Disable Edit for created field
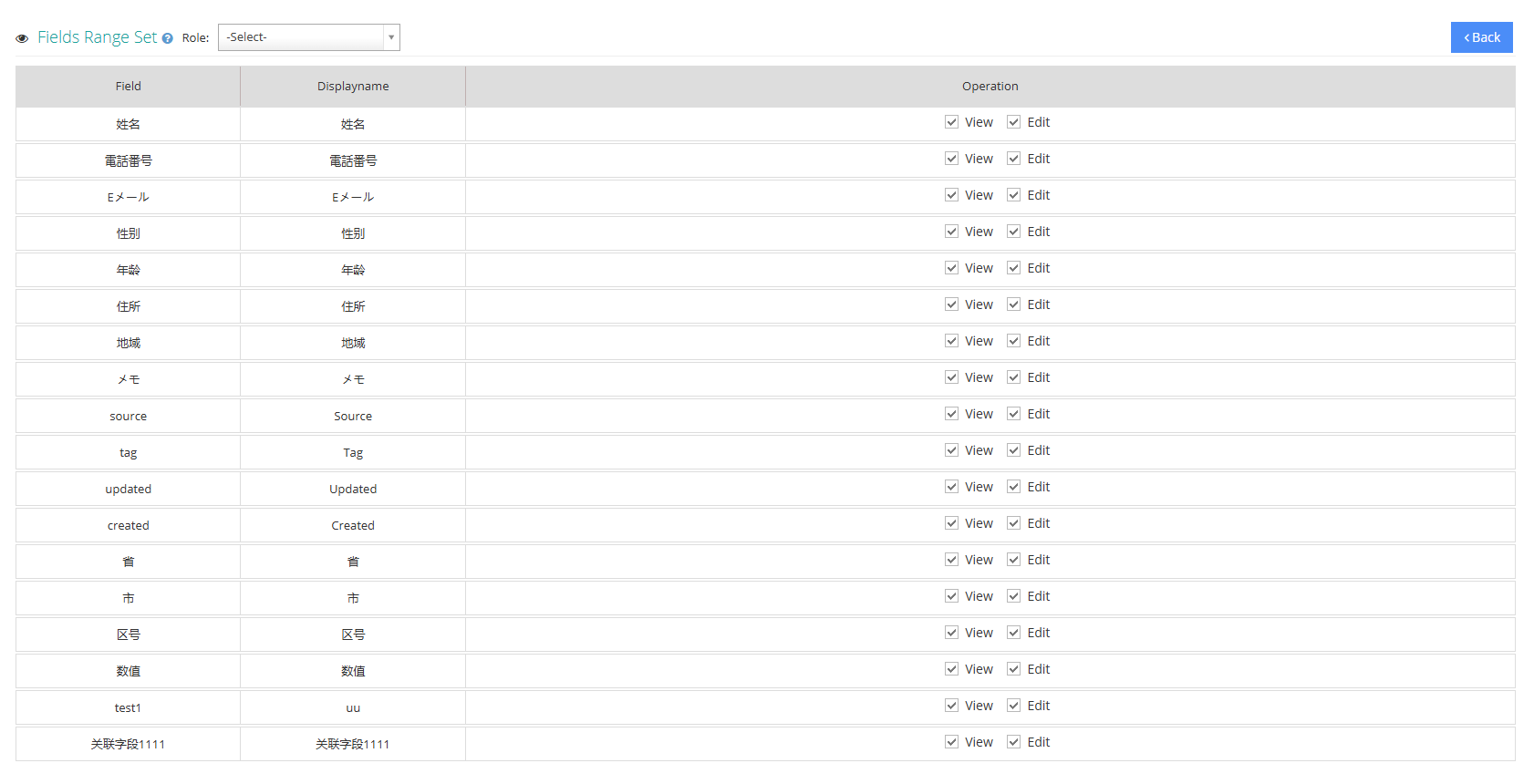This screenshot has width=1534, height=784. 1013,523
